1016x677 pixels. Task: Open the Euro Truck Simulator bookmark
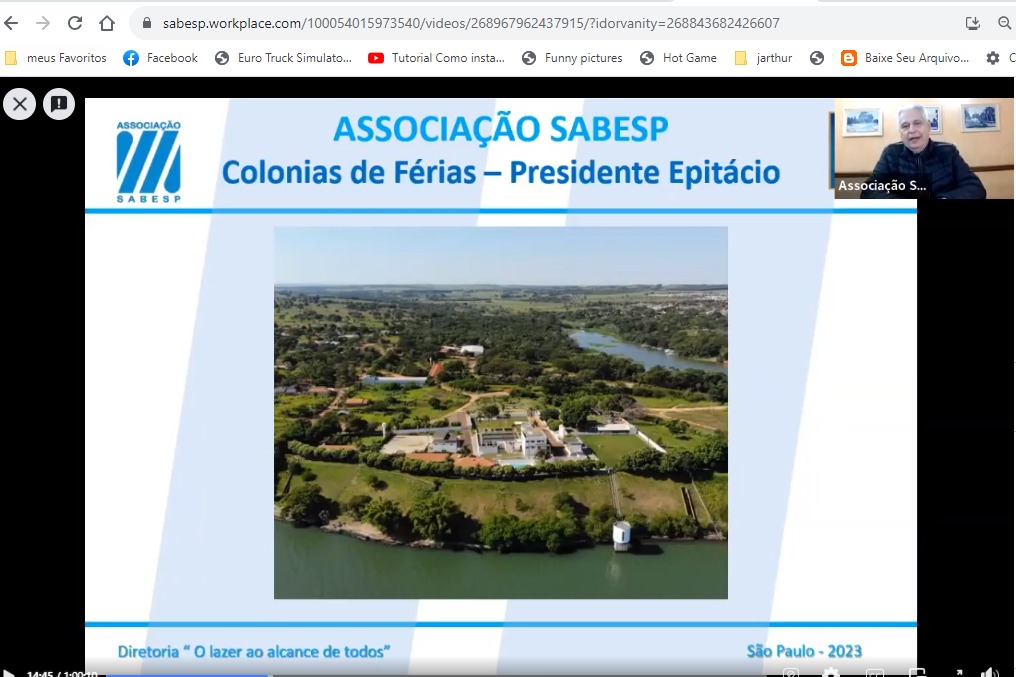[283, 58]
